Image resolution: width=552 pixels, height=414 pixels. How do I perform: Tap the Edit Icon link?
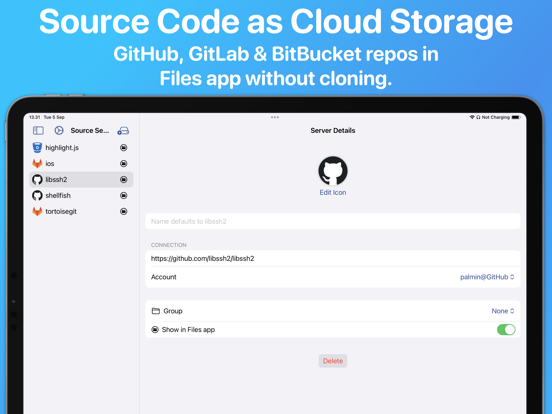[333, 193]
